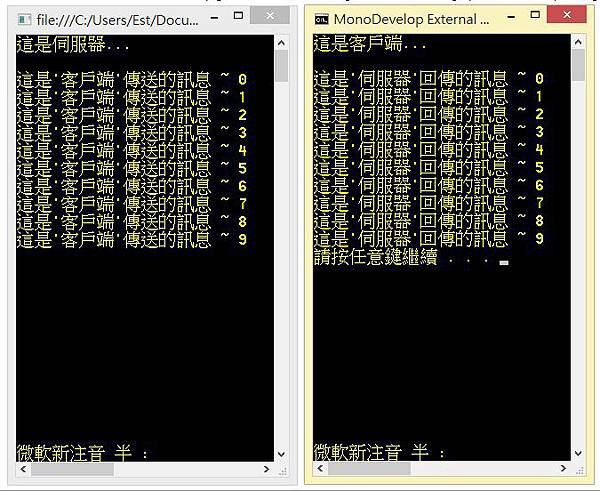Click the MonoDevelop External console title icon
The height and width of the screenshot is (491, 600).
321,19
